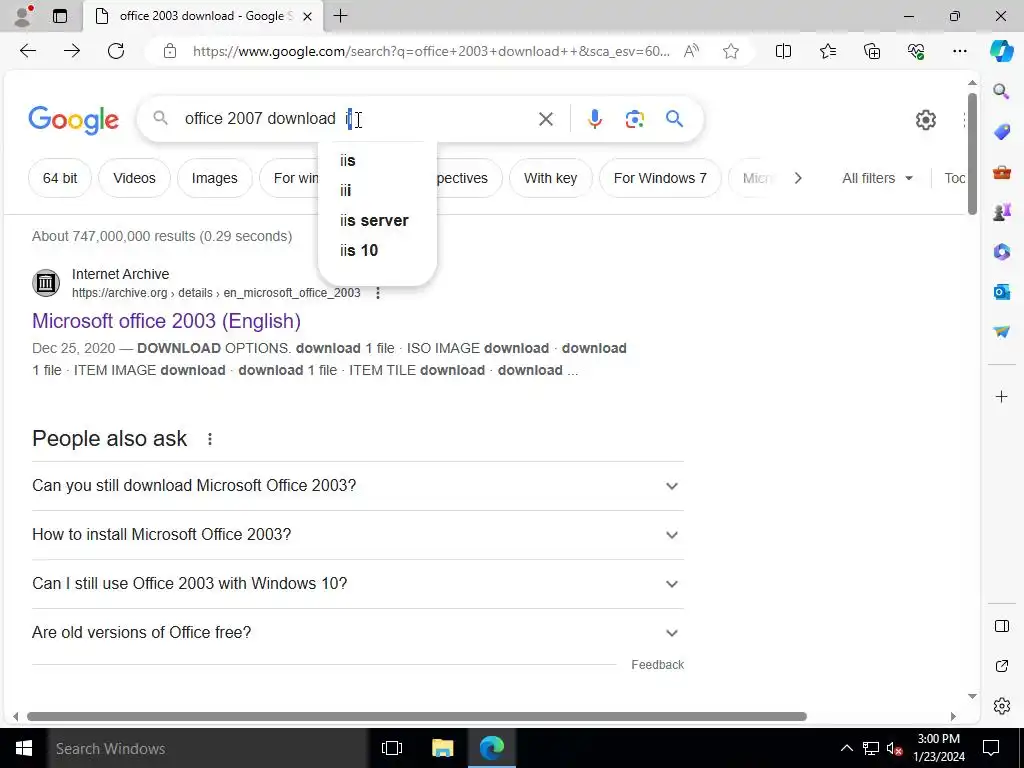Viewport: 1024px width, 768px height.
Task: Open Task View on taskbar
Action: [392, 748]
